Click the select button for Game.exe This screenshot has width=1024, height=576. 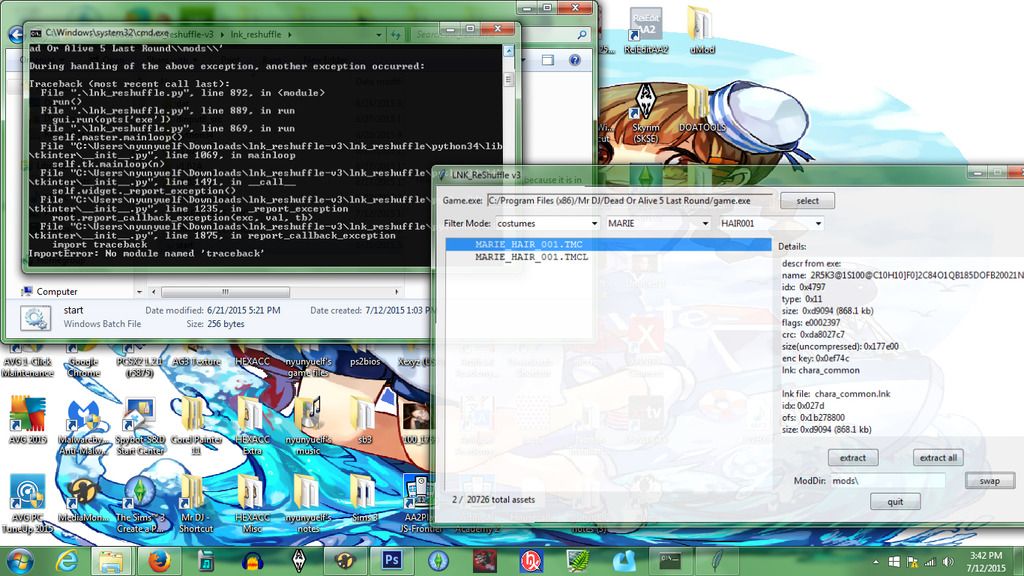[807, 200]
